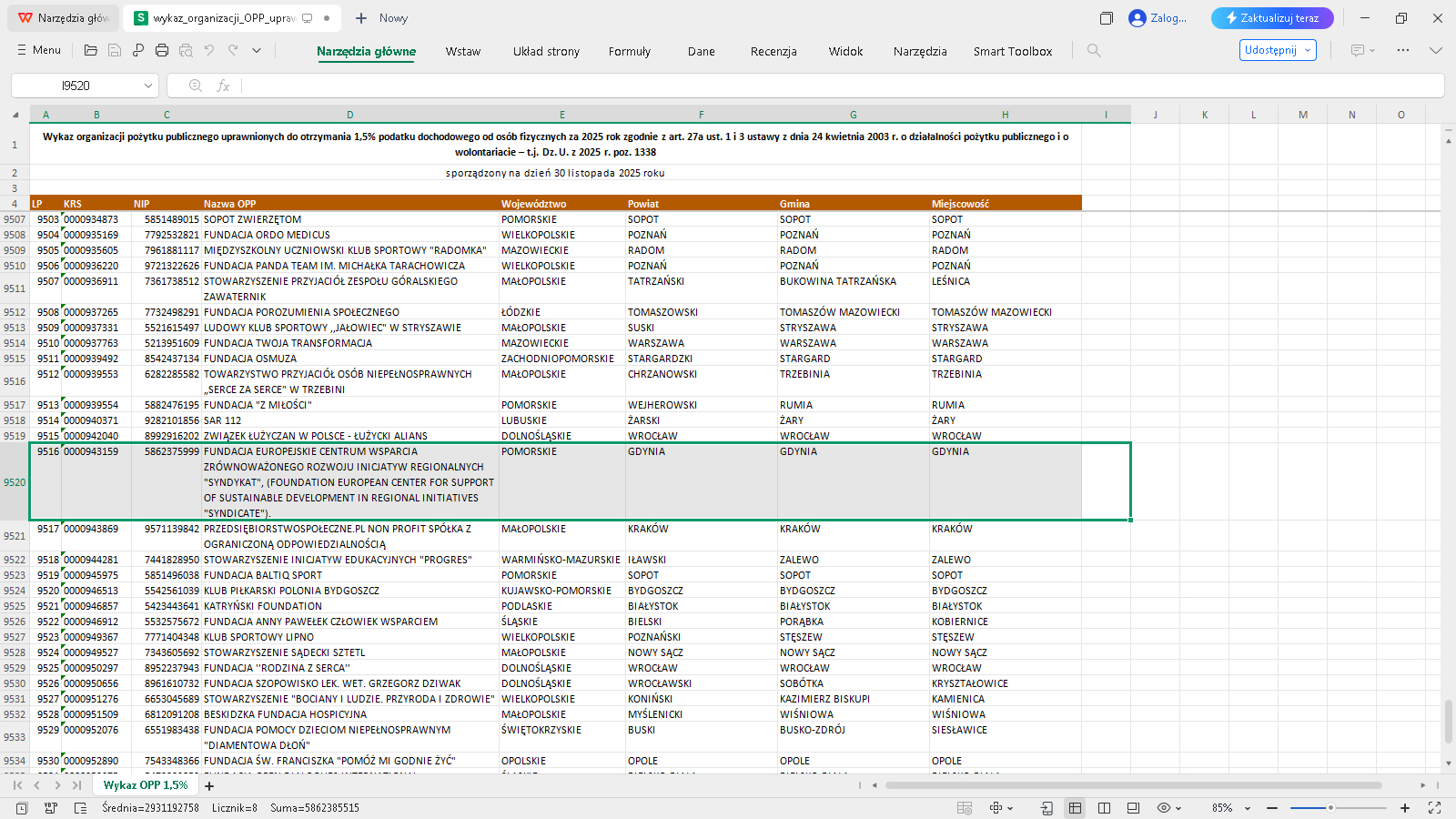Open the 85% zoom level dropdown
The image size is (1456, 819).
click(x=1248, y=808)
